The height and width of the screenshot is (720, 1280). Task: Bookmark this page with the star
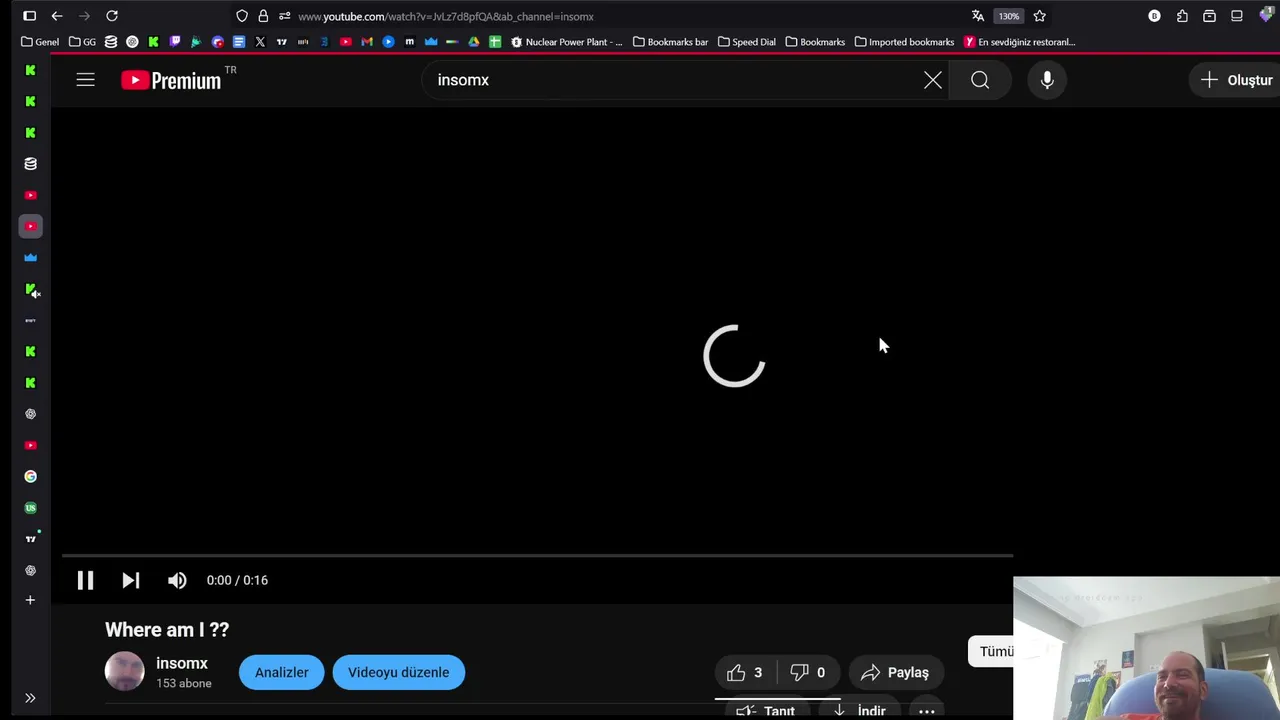coord(1039,16)
